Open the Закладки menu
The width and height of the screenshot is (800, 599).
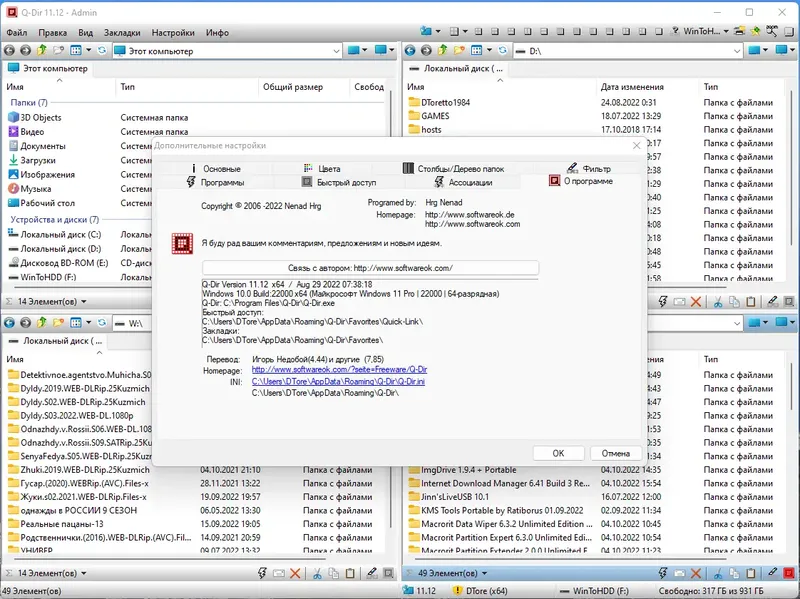tap(122, 33)
